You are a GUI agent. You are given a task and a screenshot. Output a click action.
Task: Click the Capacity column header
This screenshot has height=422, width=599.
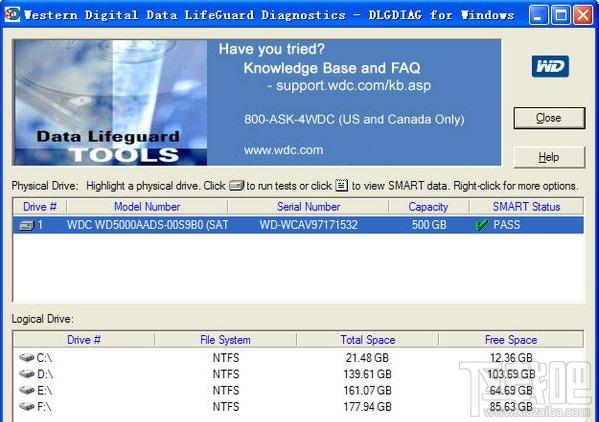429,207
